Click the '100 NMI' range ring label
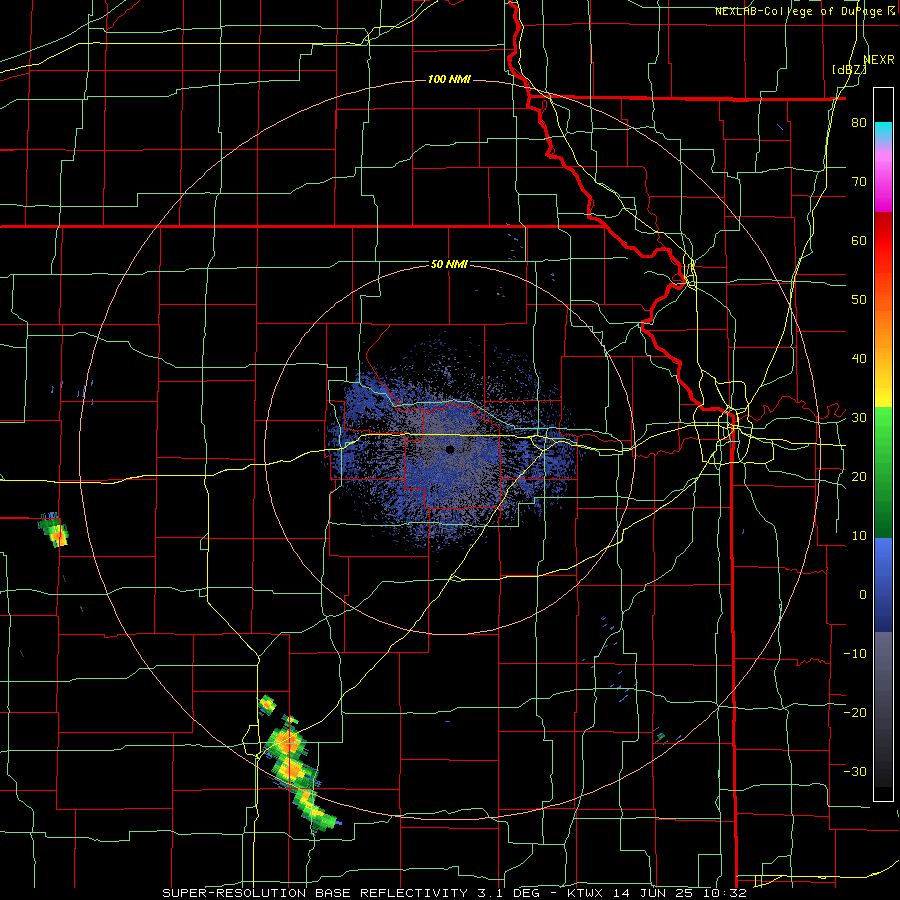Viewport: 900px width, 900px height. (x=449, y=79)
